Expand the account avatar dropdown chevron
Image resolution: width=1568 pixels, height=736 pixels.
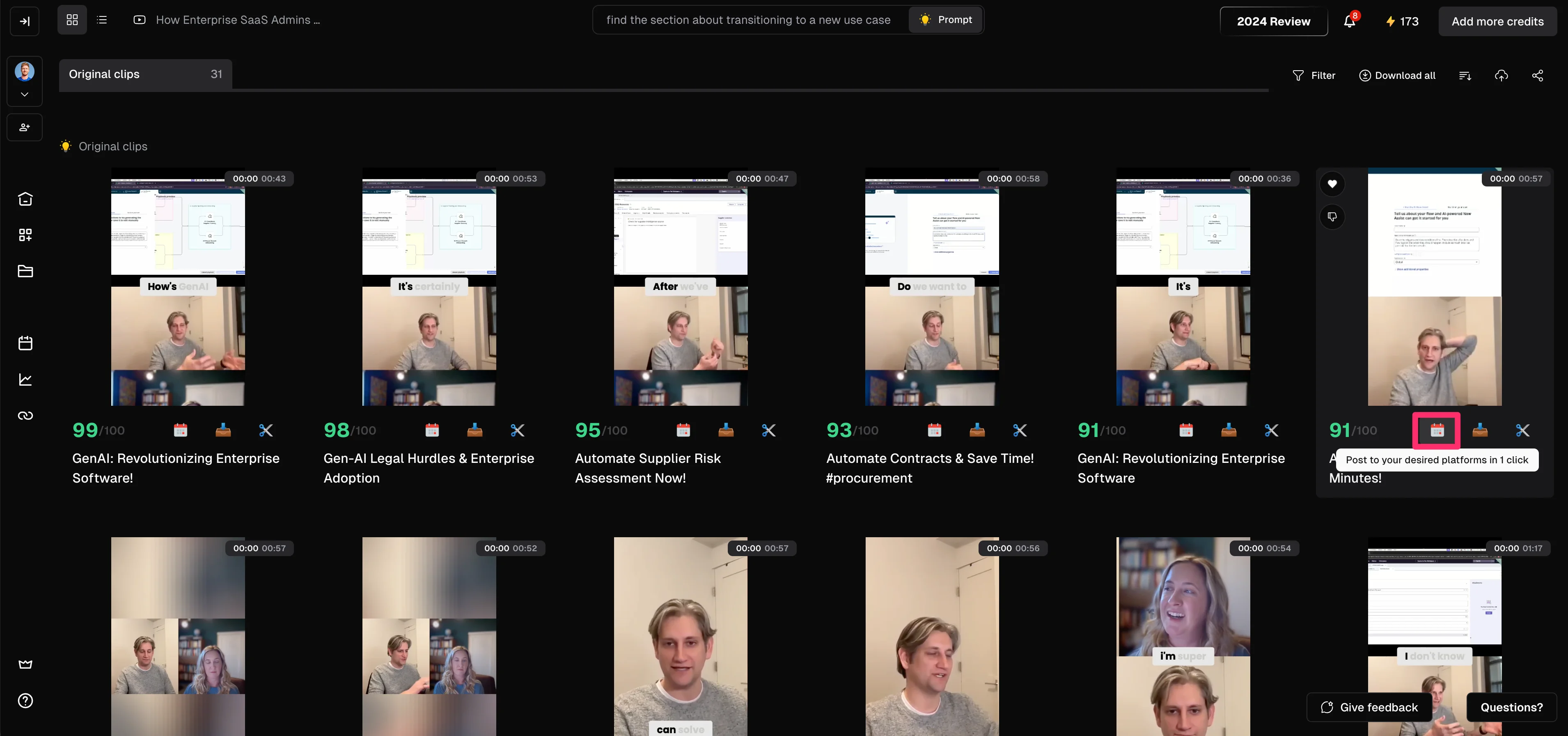(x=24, y=94)
